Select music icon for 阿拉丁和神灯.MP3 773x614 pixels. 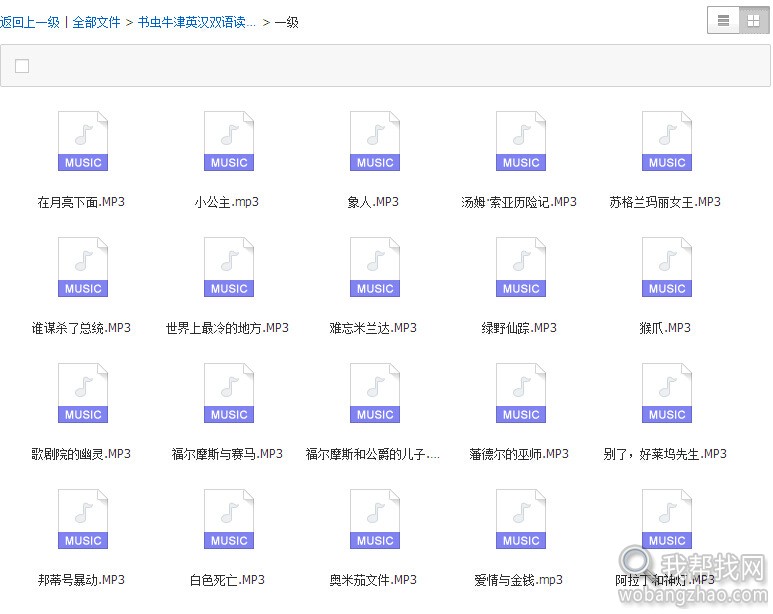pos(667,519)
